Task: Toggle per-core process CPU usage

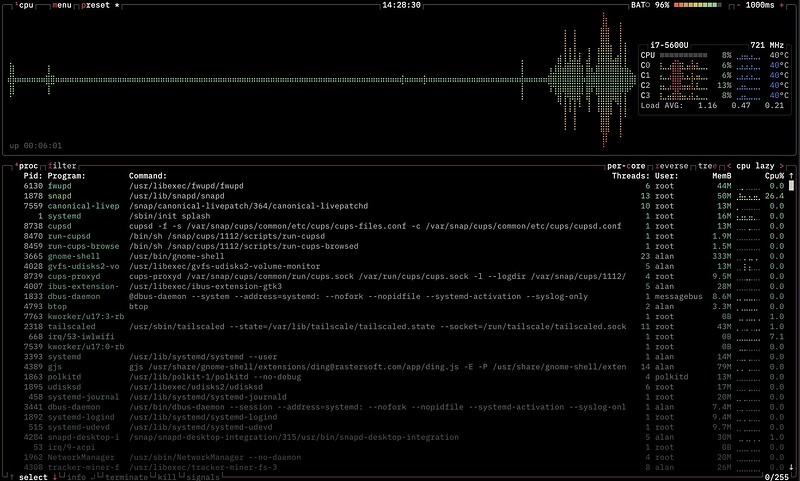Action: click(x=626, y=165)
